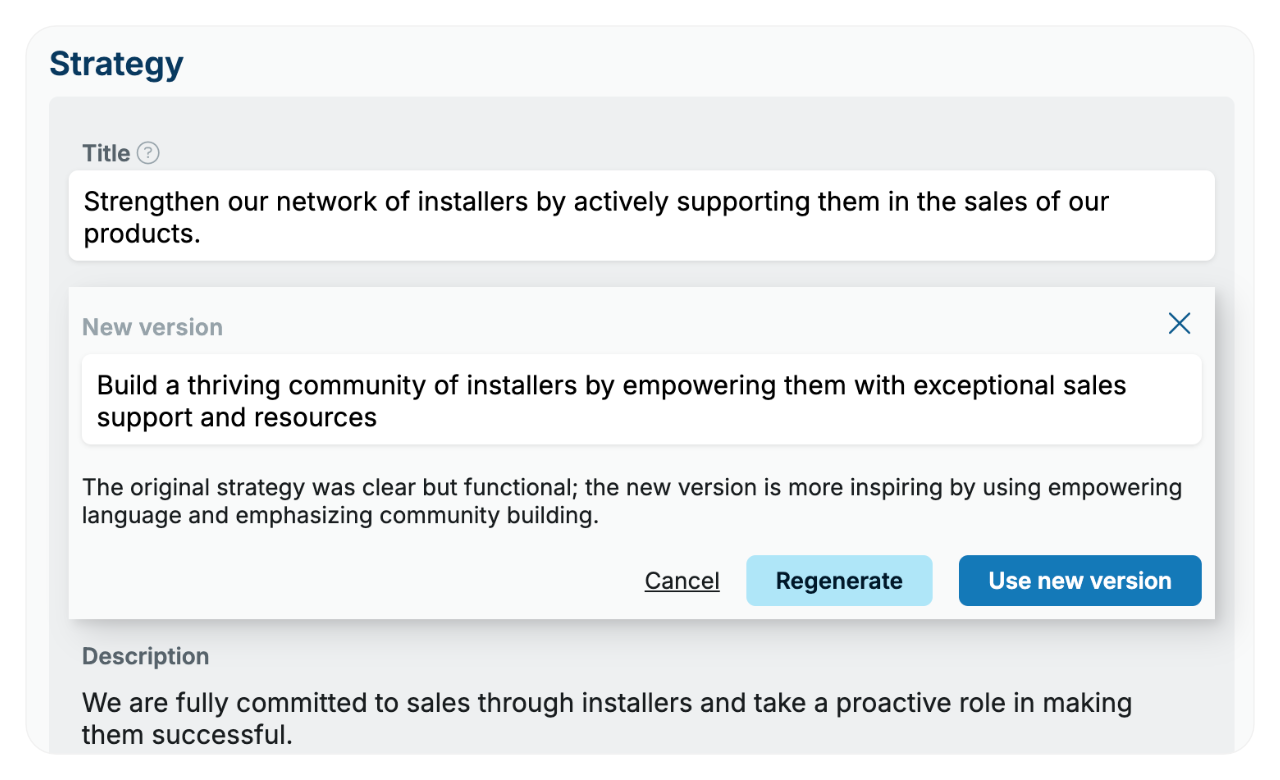
Task: Click the Title field label
Action: [x=106, y=153]
